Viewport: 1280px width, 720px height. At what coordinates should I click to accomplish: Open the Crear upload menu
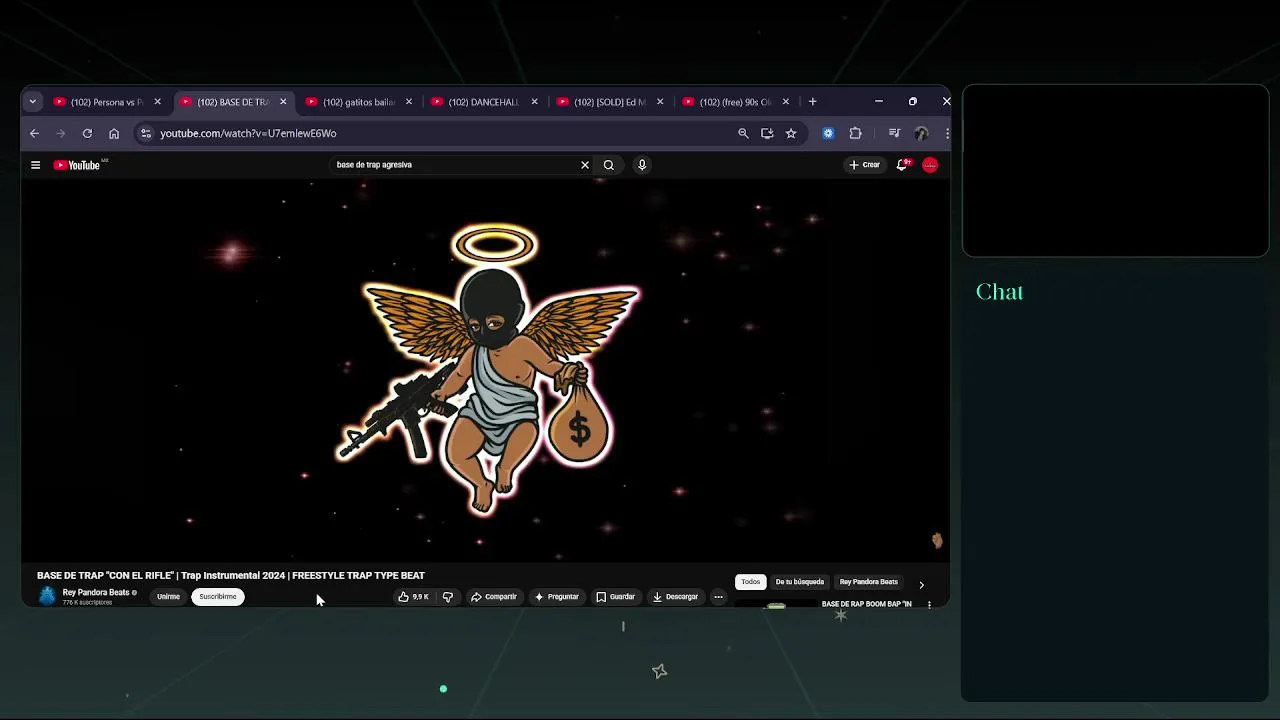click(865, 165)
